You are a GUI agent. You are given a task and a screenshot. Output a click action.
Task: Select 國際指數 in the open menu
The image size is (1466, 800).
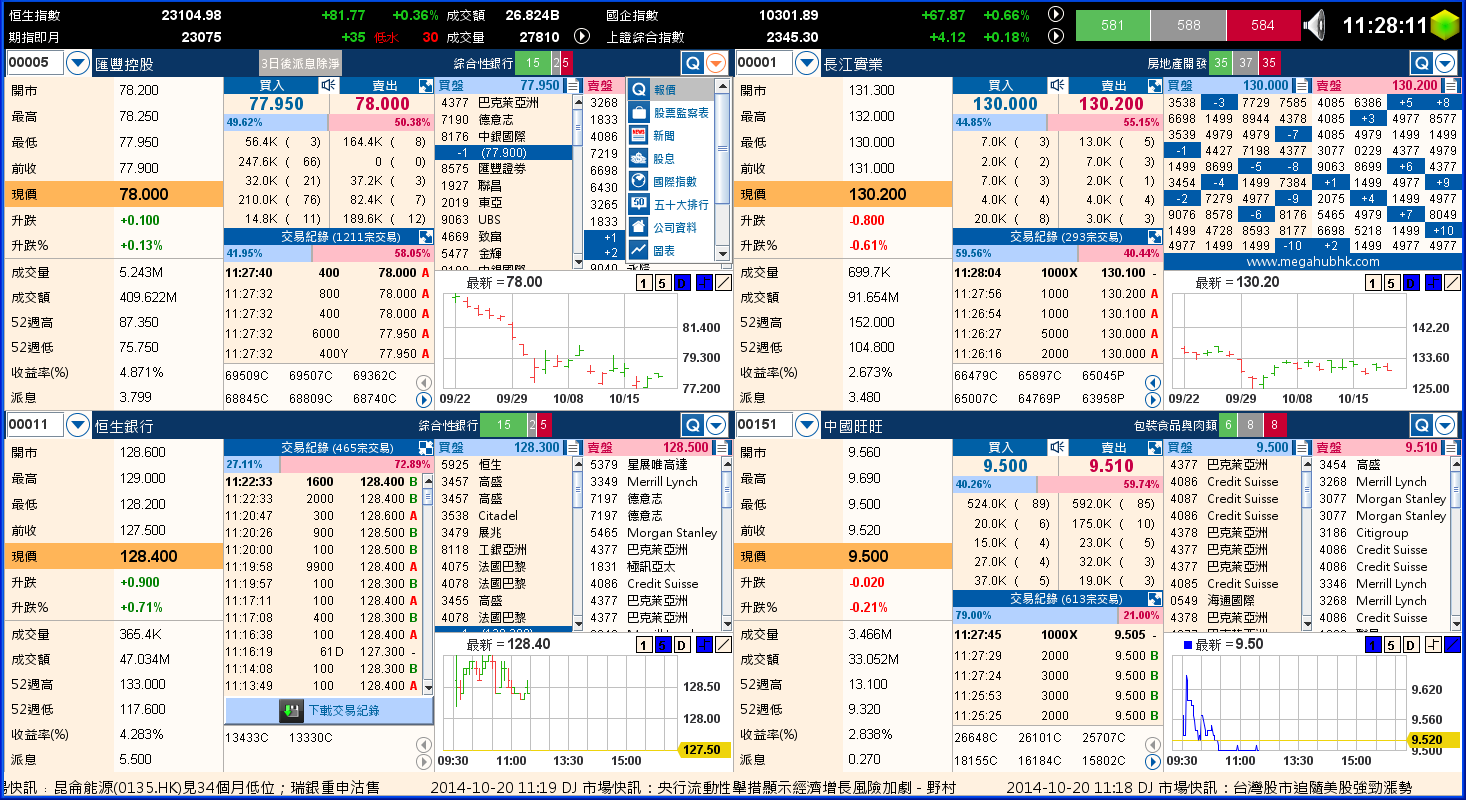[x=671, y=181]
